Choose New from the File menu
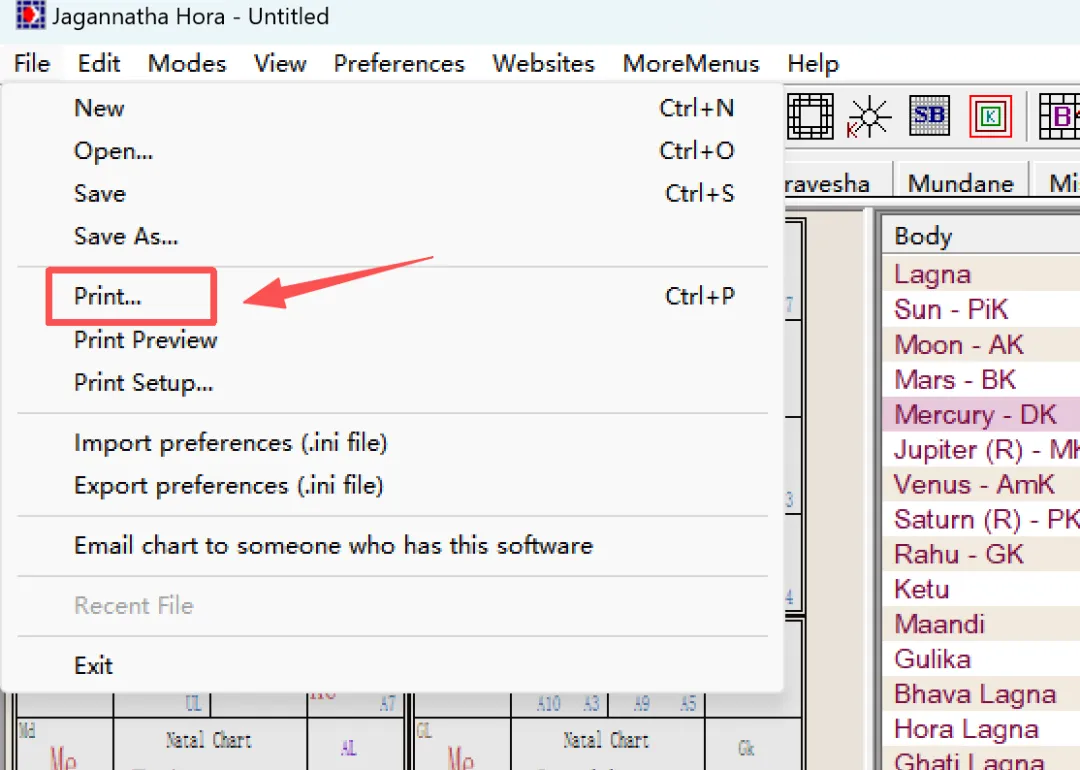Screen dimensions: 1080x770 tap(393, 108)
